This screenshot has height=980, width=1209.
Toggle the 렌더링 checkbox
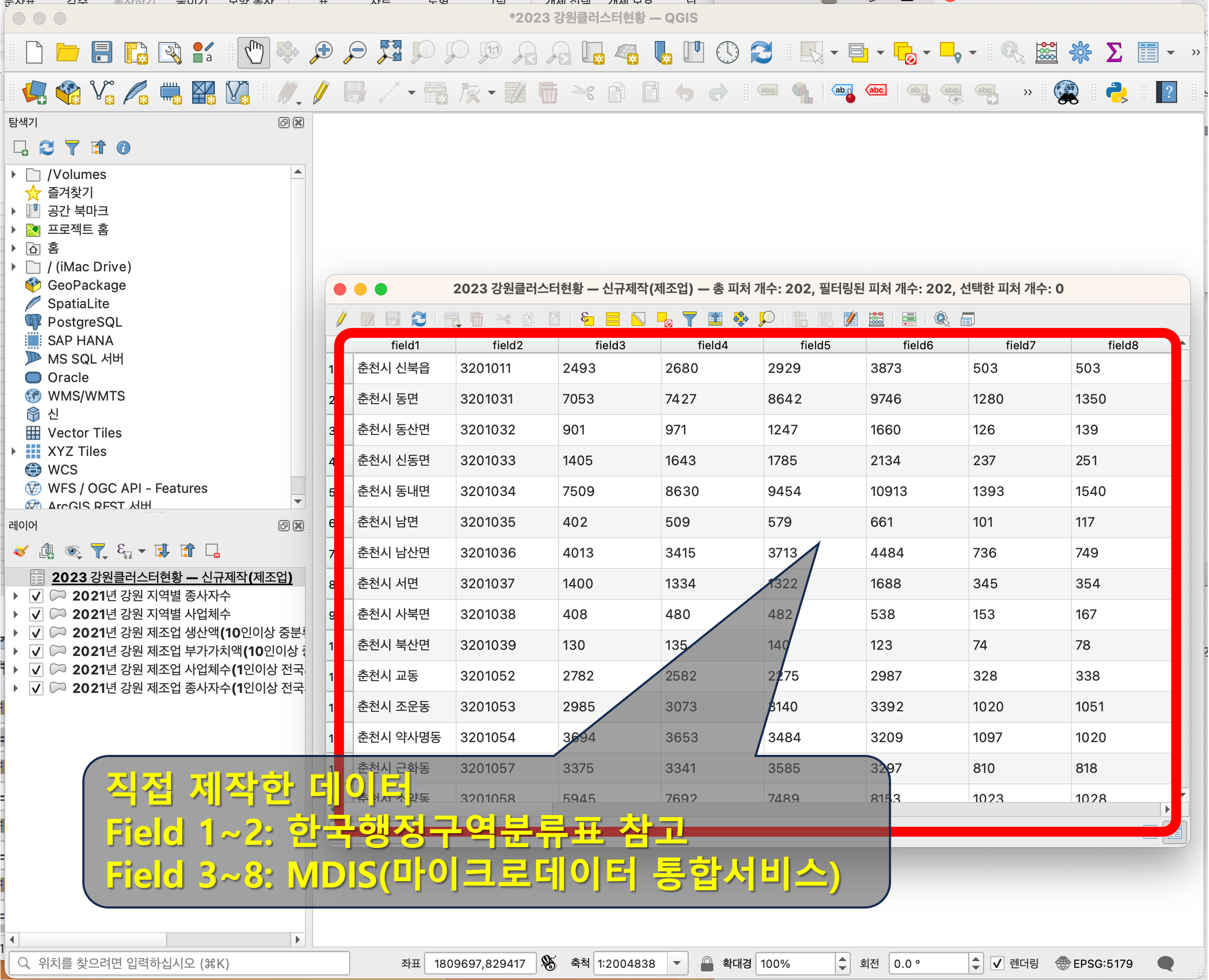[997, 963]
